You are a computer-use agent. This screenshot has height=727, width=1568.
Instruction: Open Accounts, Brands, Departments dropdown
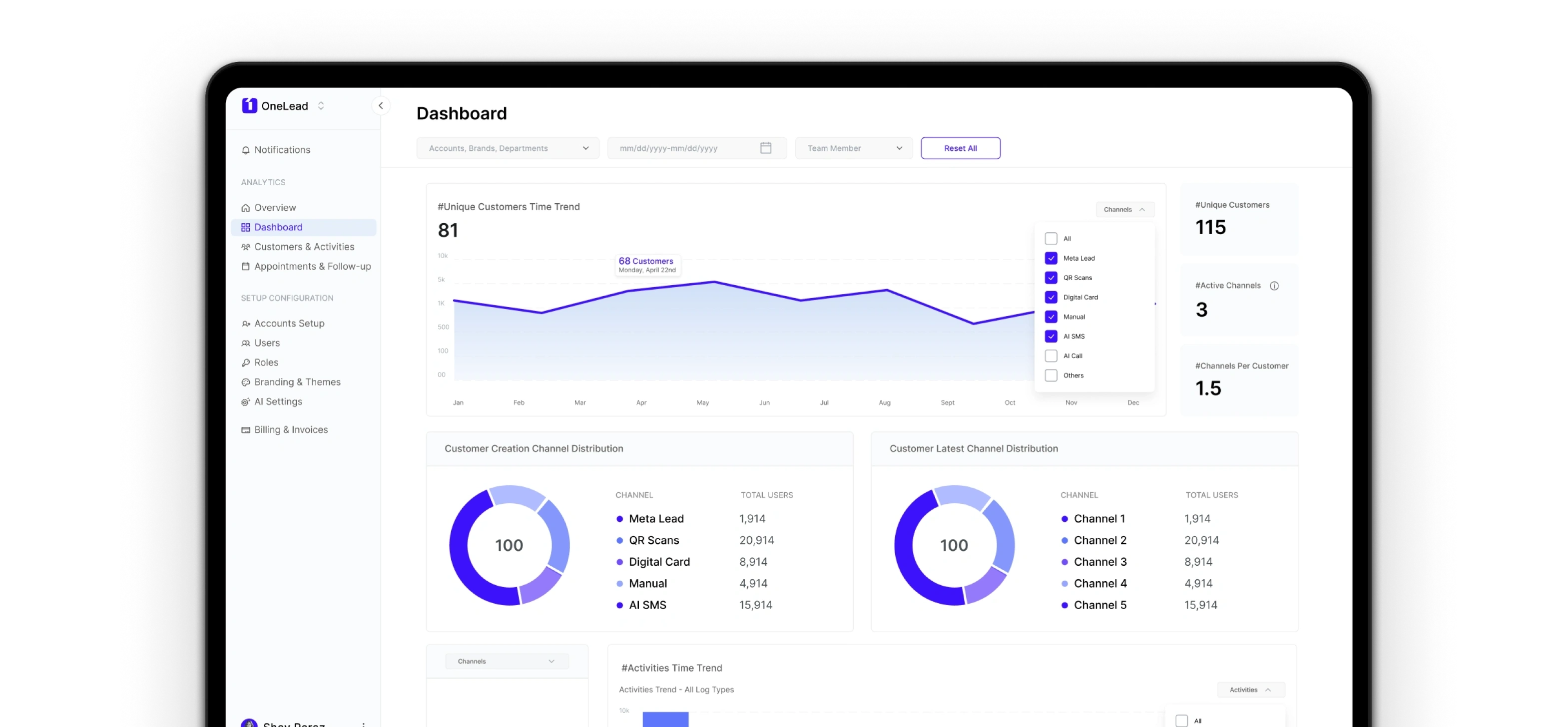(x=507, y=148)
